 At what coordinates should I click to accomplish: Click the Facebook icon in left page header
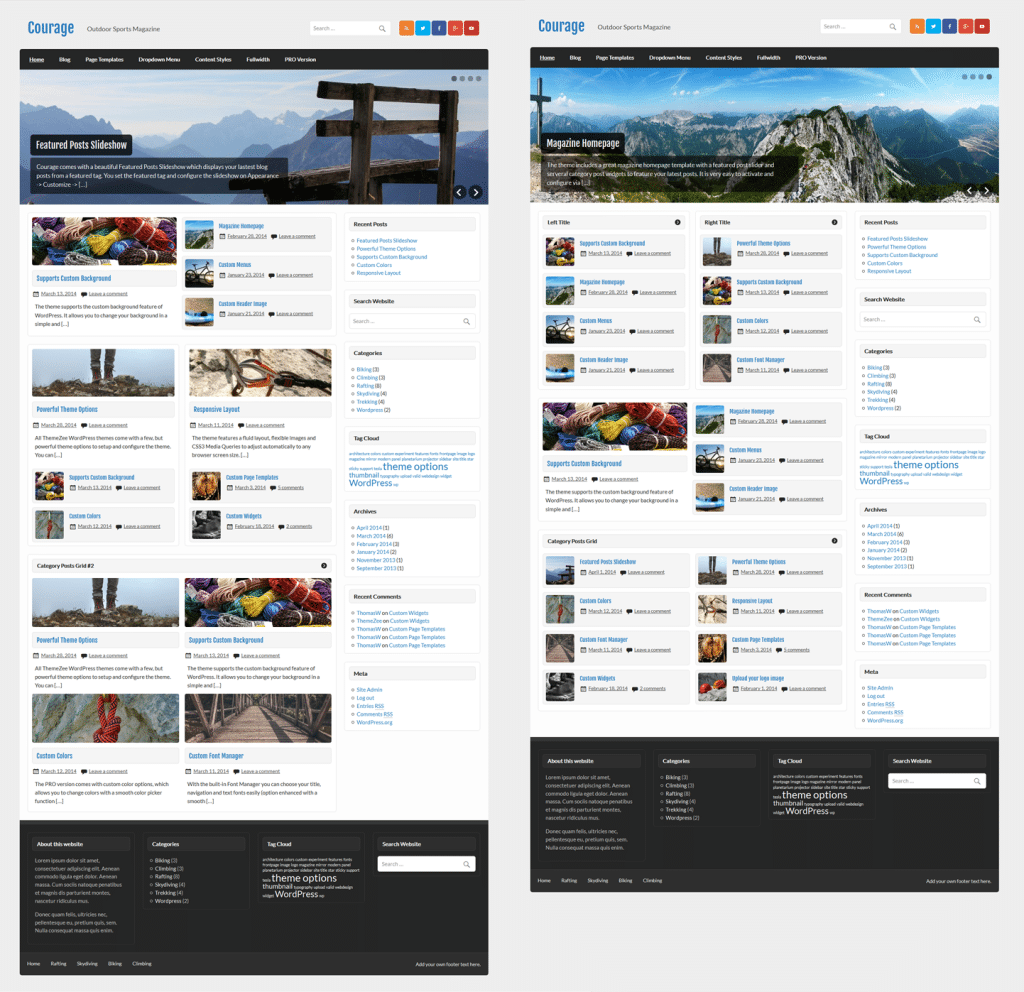pos(439,28)
